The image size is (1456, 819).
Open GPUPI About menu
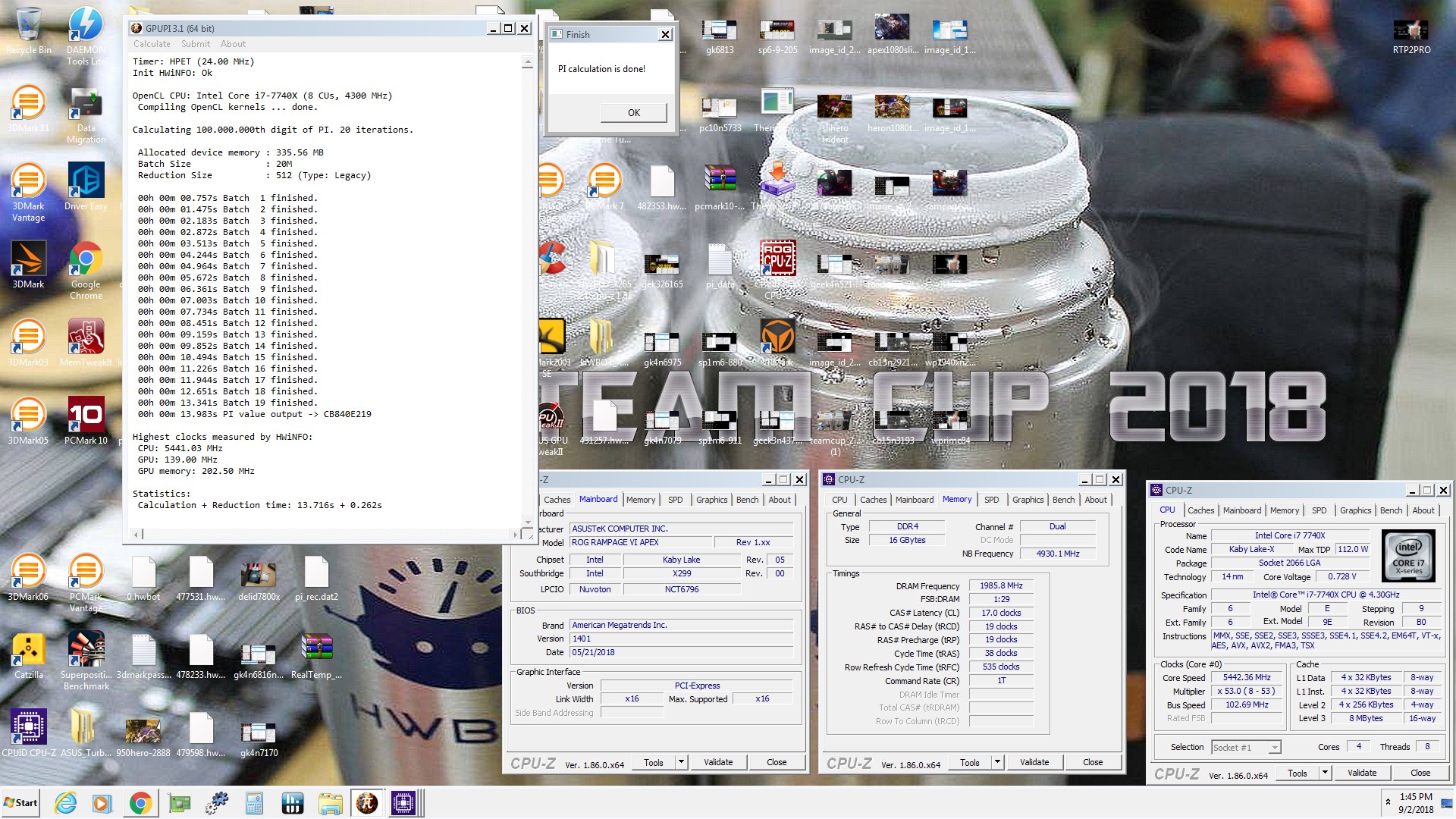coord(233,44)
